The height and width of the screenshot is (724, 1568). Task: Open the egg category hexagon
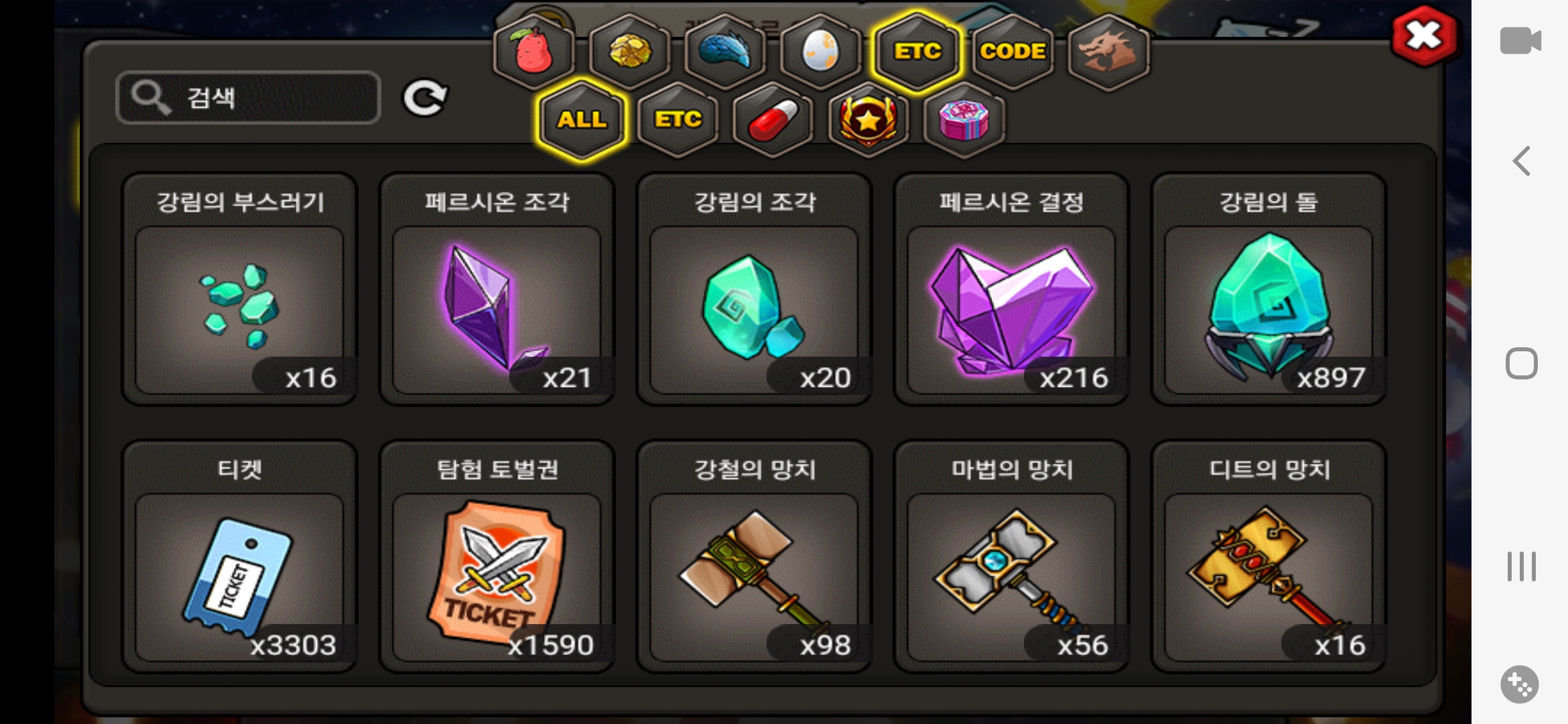(x=821, y=52)
